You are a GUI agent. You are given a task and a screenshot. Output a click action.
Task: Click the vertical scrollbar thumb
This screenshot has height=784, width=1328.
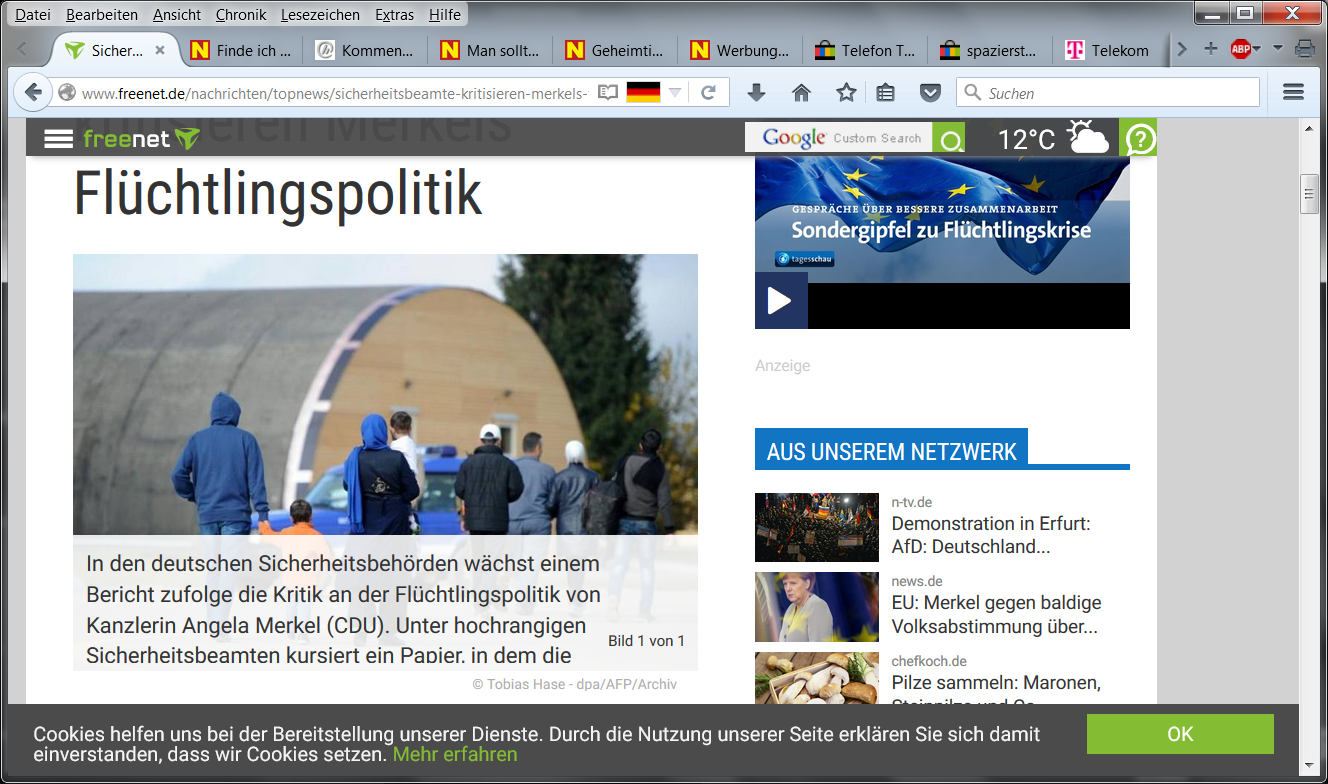point(1310,194)
